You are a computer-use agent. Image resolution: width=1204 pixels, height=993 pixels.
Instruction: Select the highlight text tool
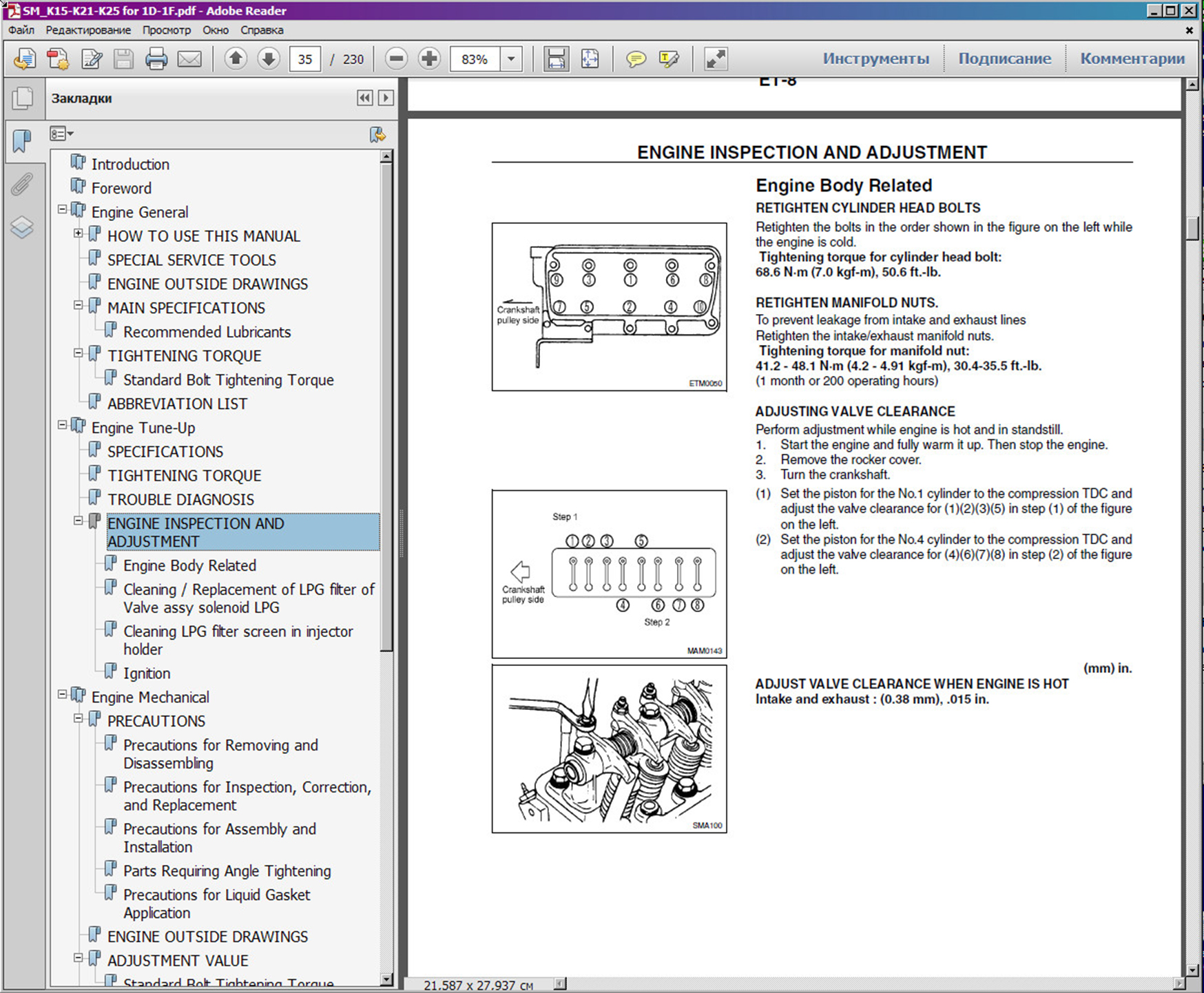point(669,59)
